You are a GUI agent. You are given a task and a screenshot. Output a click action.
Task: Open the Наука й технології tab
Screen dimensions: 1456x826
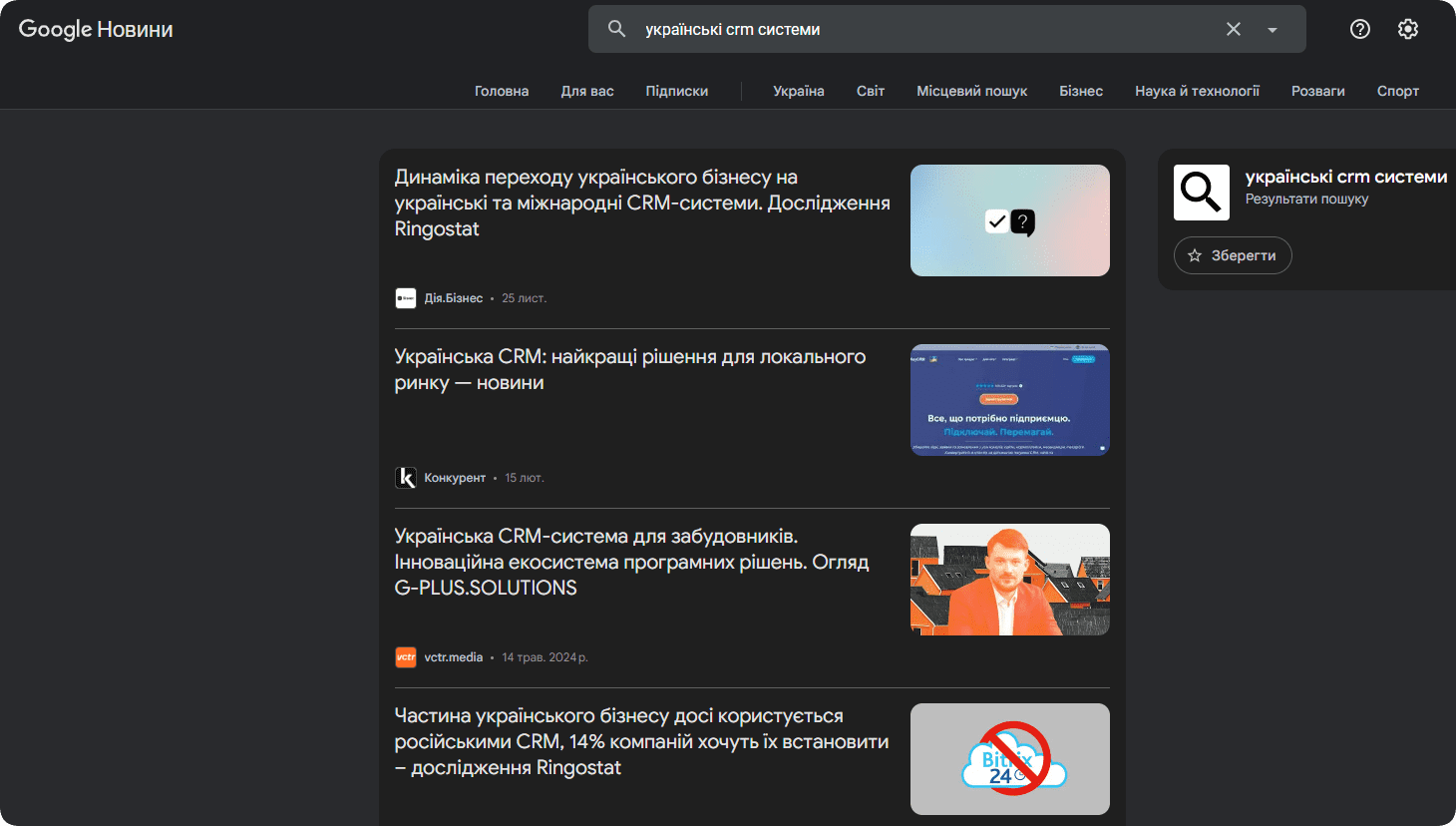(1197, 91)
